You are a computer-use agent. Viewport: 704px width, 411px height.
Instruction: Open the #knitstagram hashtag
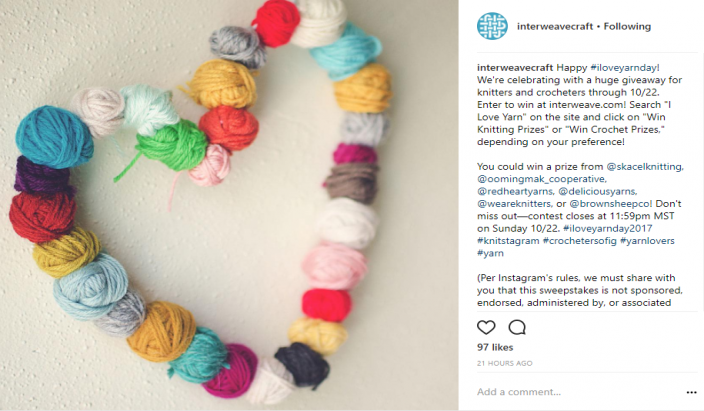pyautogui.click(x=508, y=241)
